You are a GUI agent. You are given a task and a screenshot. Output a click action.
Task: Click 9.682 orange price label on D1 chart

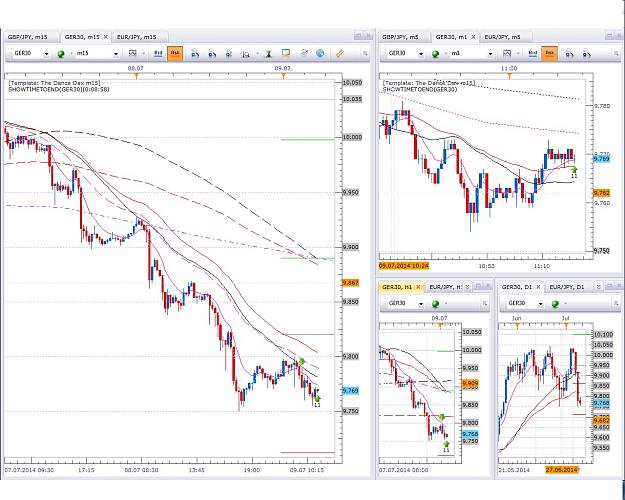(x=601, y=420)
